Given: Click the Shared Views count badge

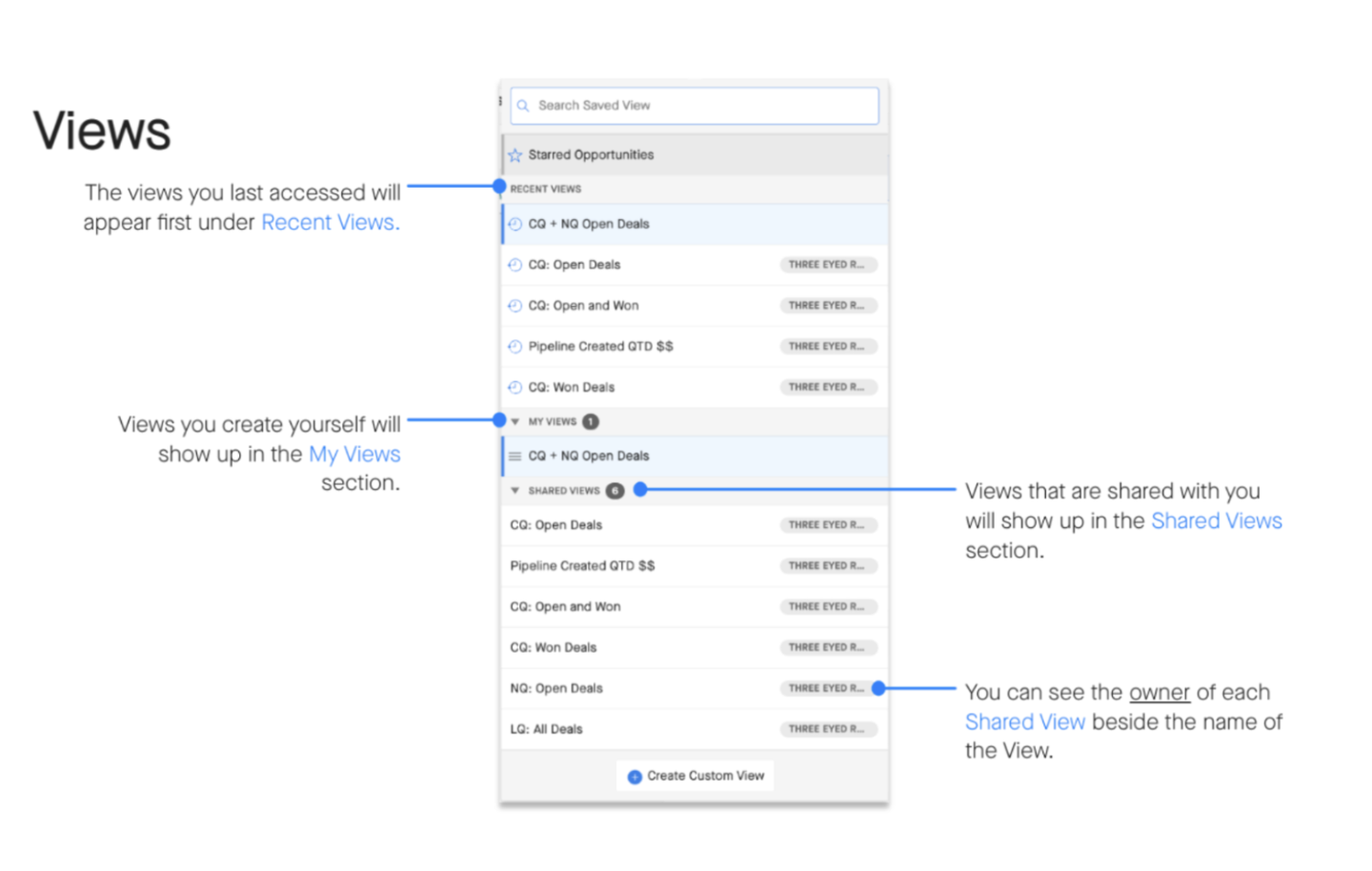Looking at the screenshot, I should coord(615,491).
